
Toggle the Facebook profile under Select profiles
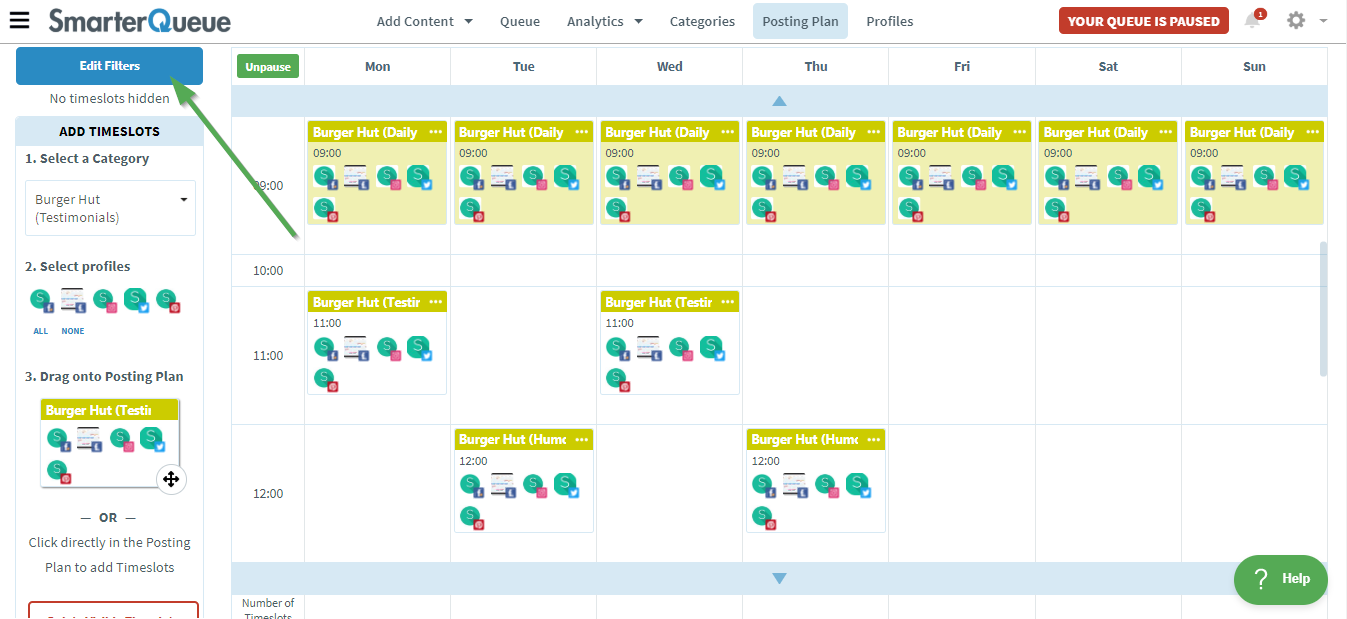point(42,301)
